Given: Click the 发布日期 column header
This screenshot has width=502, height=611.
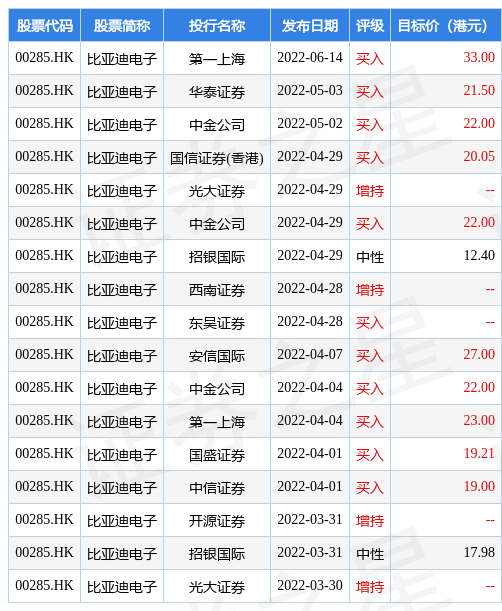Looking at the screenshot, I should pyautogui.click(x=310, y=26).
